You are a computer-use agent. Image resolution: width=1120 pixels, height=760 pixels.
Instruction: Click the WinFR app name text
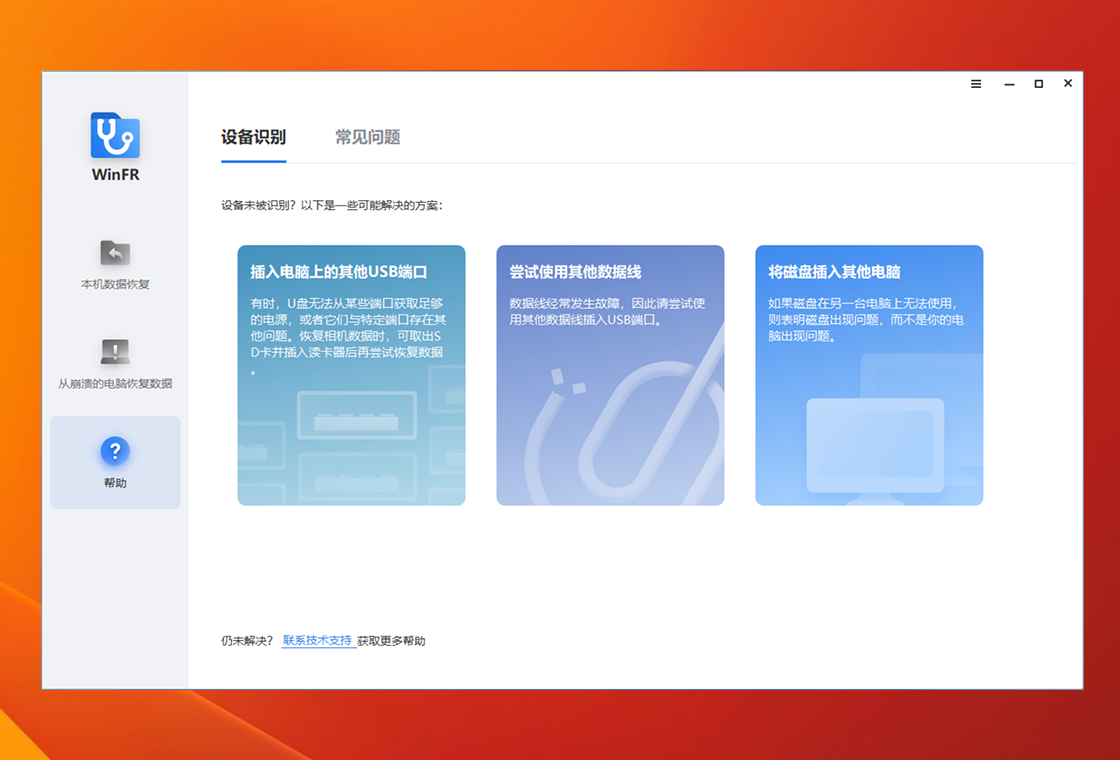tap(115, 174)
